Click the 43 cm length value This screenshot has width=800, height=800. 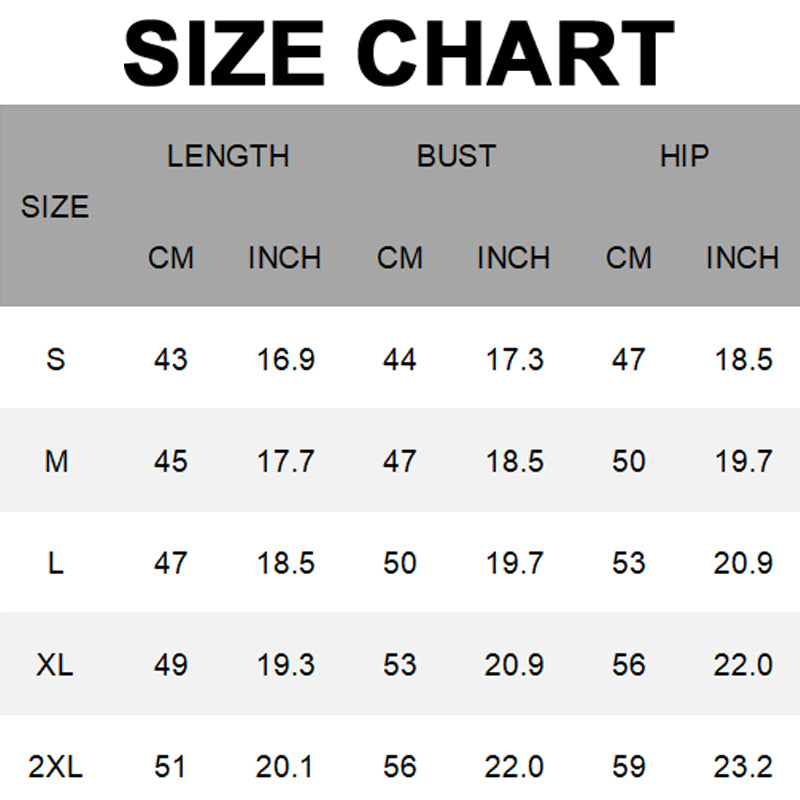click(x=171, y=359)
